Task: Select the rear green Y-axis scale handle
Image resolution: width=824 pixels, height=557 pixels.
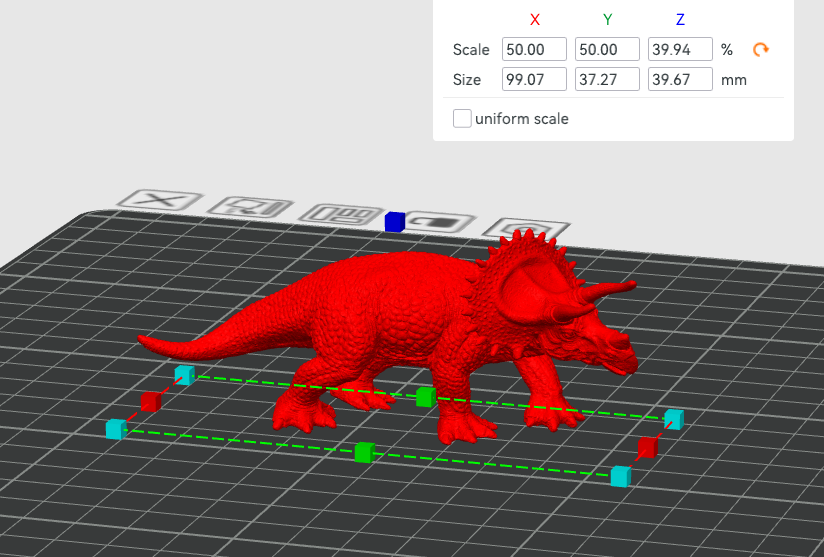Action: 426,397
